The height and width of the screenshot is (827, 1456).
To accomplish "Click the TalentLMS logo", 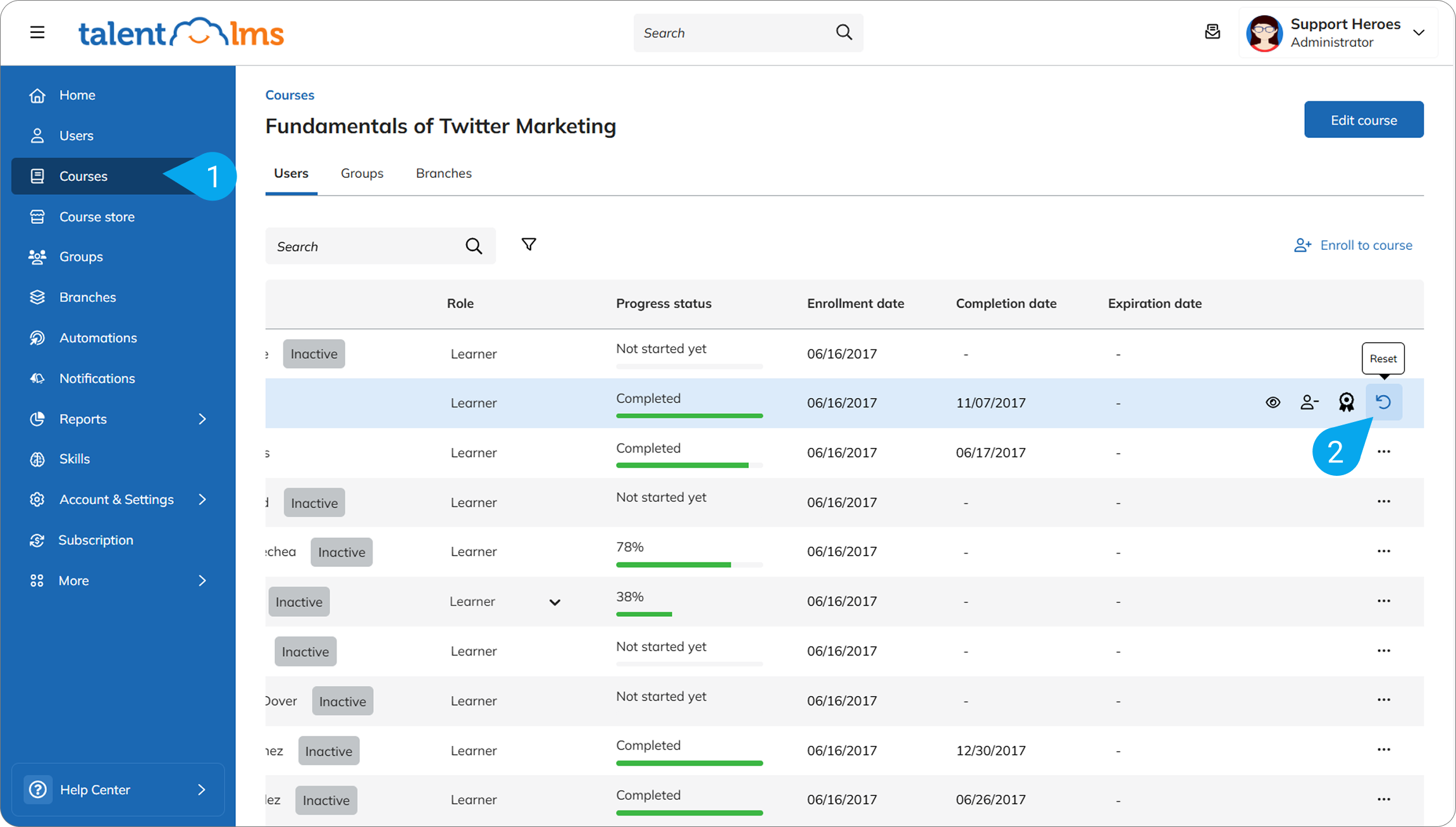I will 181,32.
